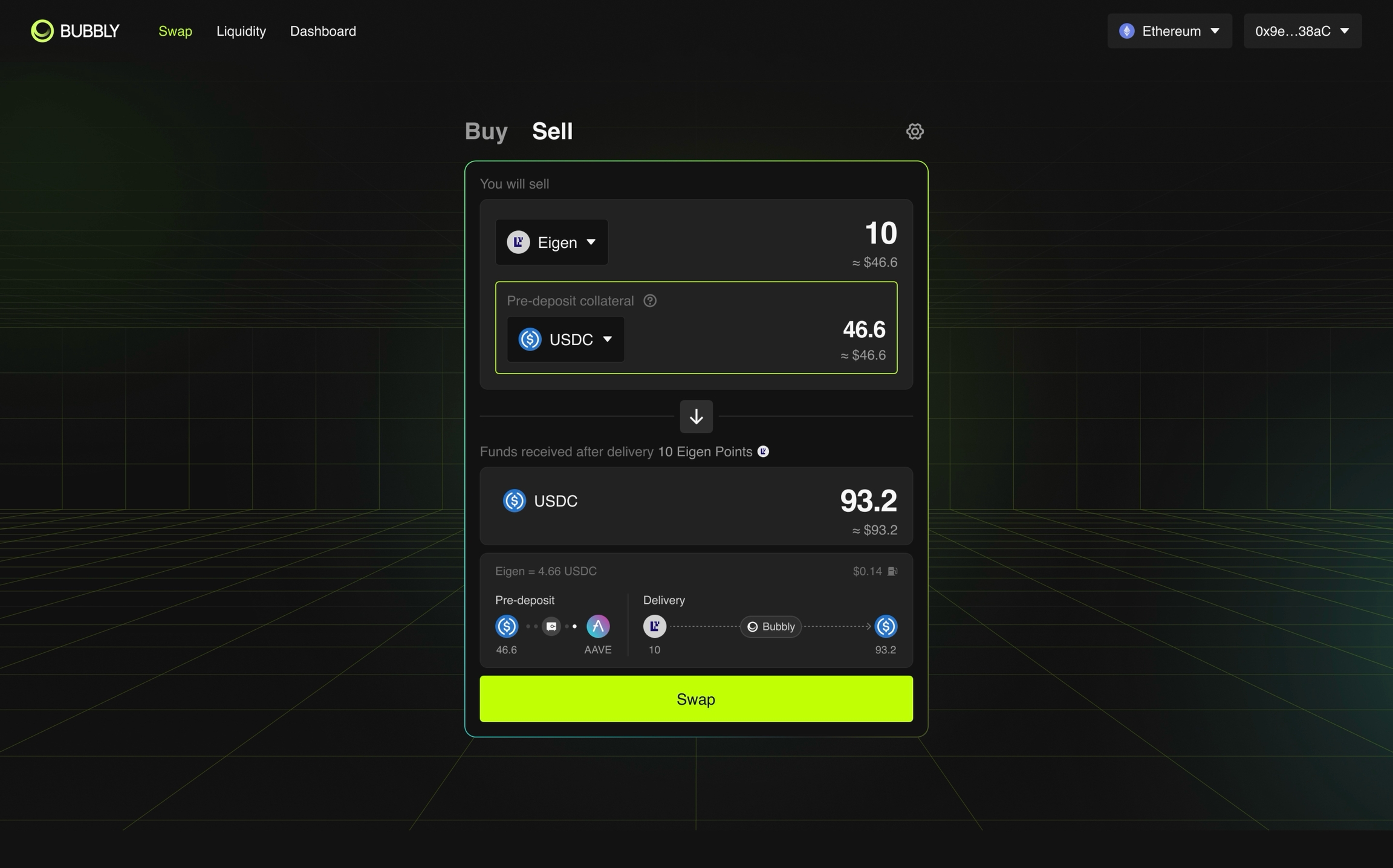Go to the Liquidity page
Screen dimensions: 1393x868
click(x=241, y=31)
